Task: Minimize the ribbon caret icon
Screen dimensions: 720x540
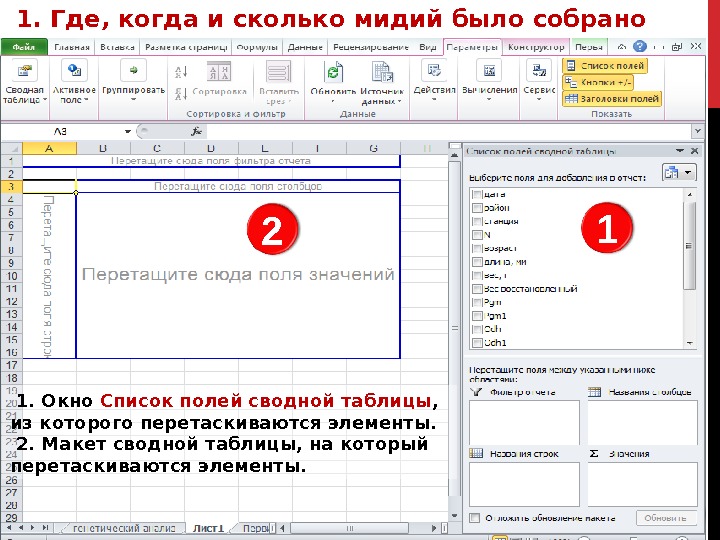Action: click(x=621, y=46)
